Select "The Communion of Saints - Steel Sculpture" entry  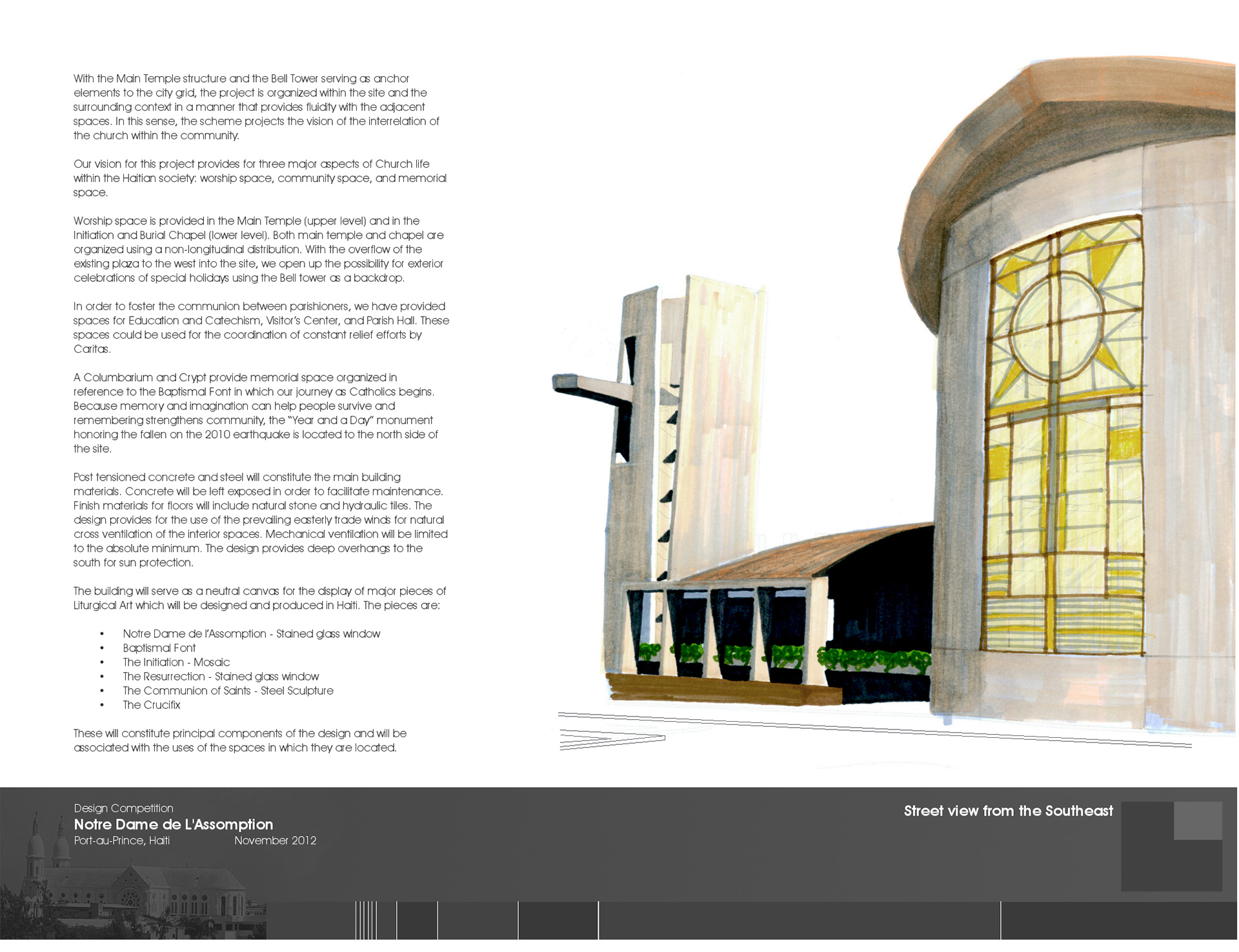[228, 691]
